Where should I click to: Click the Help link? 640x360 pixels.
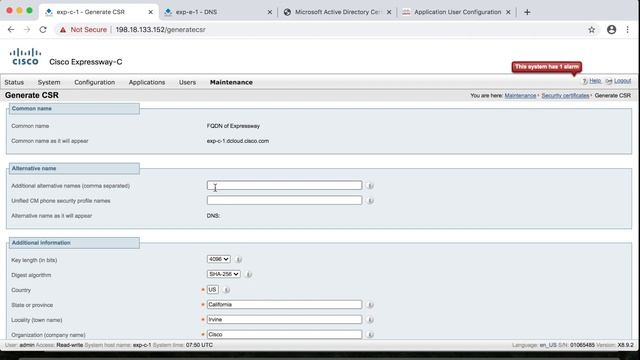(x=595, y=81)
